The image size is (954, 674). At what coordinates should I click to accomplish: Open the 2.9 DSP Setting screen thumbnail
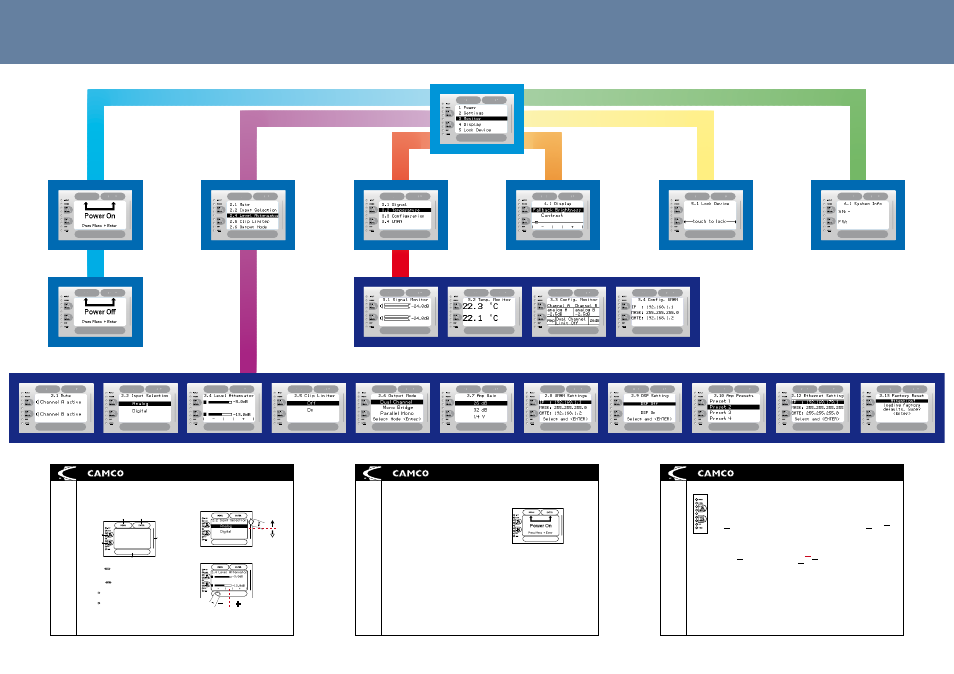click(645, 408)
